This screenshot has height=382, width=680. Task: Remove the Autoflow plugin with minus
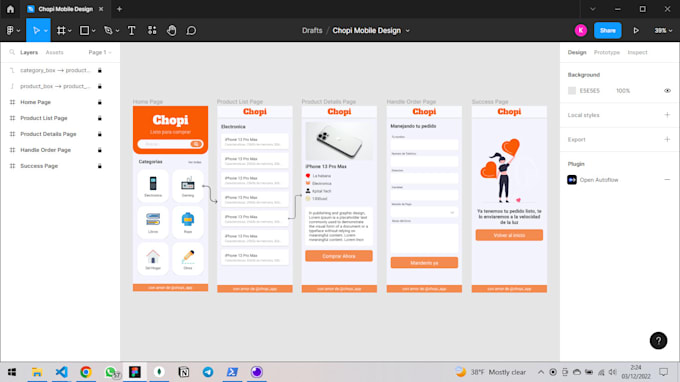667,180
